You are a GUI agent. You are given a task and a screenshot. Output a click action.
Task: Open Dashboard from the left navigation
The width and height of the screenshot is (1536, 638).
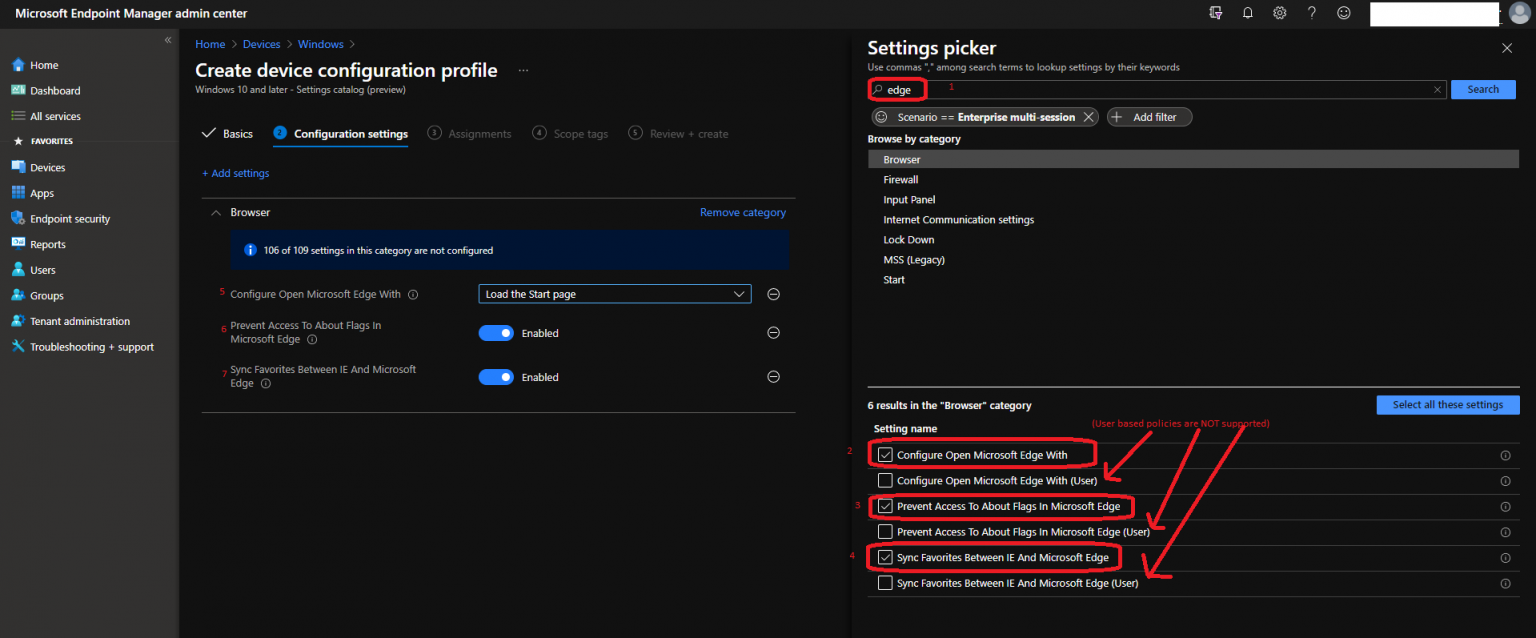point(54,90)
